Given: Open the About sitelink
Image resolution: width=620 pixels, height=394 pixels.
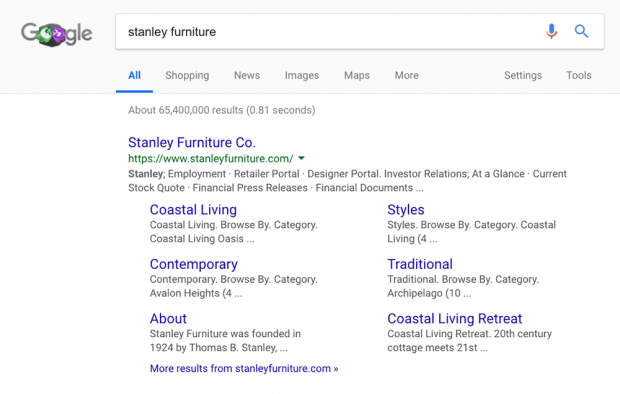Looking at the screenshot, I should (x=168, y=319).
